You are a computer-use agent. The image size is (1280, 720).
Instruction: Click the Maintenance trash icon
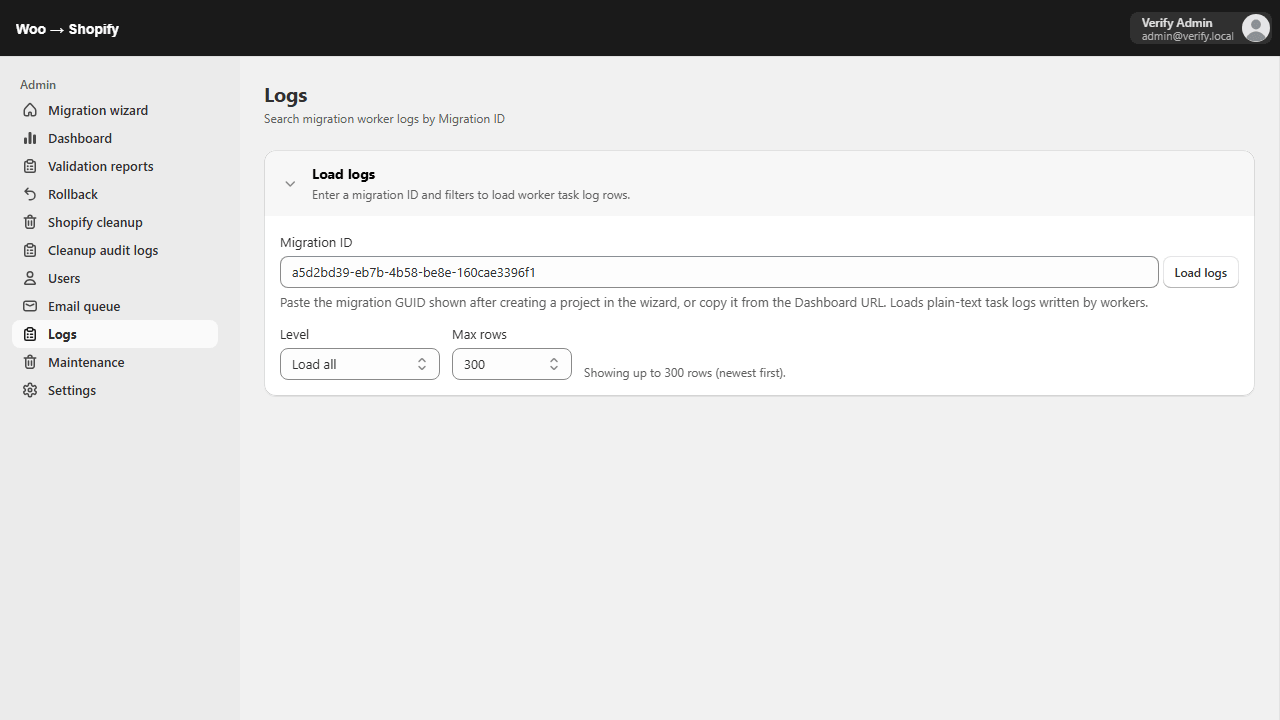coord(30,362)
